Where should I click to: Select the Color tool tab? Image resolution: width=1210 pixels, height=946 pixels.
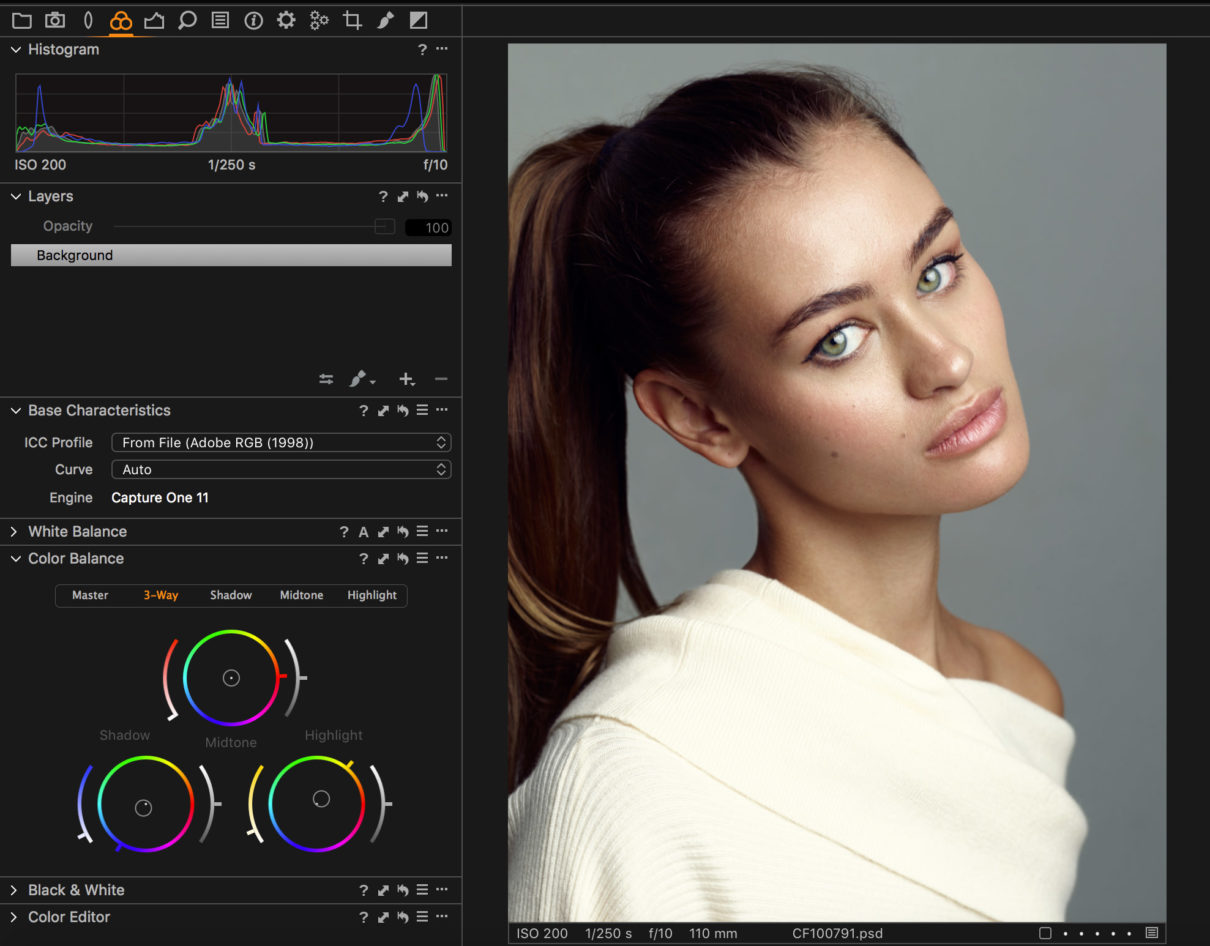[x=120, y=19]
